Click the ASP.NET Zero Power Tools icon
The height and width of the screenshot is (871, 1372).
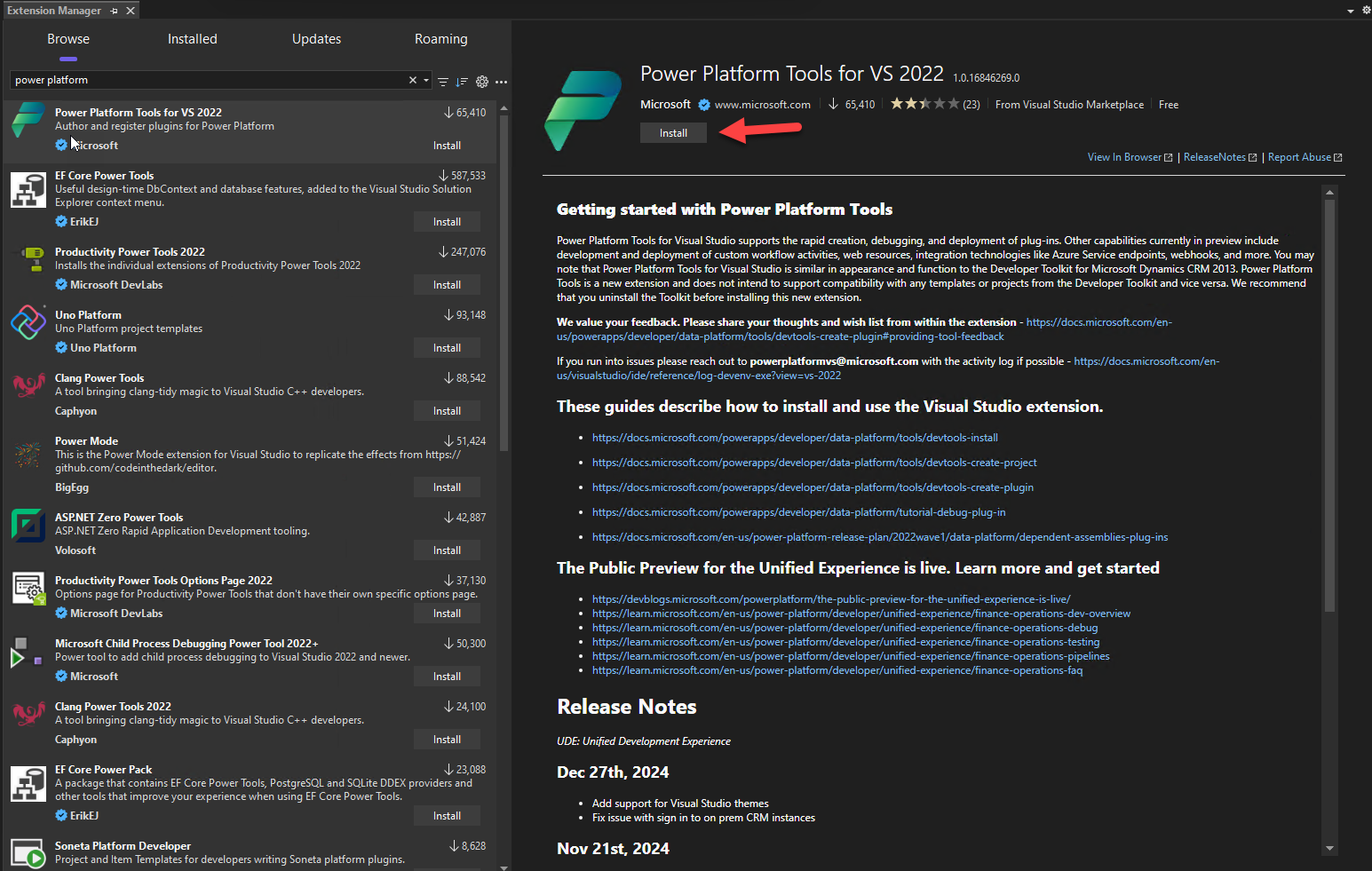28,525
